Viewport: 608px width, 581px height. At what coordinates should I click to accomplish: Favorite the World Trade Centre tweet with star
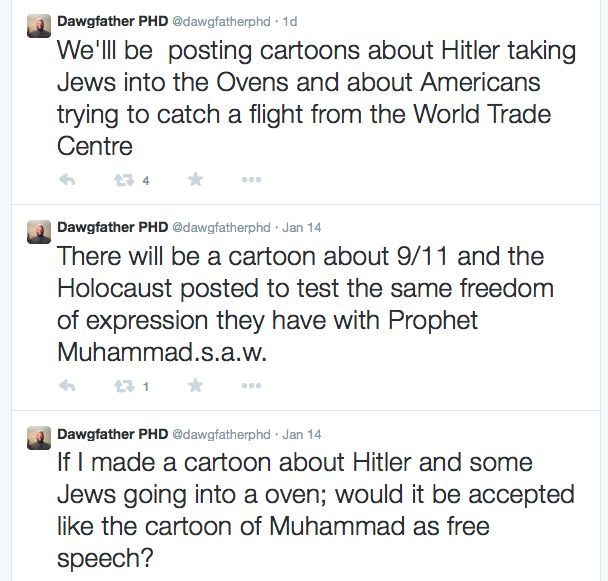click(195, 180)
